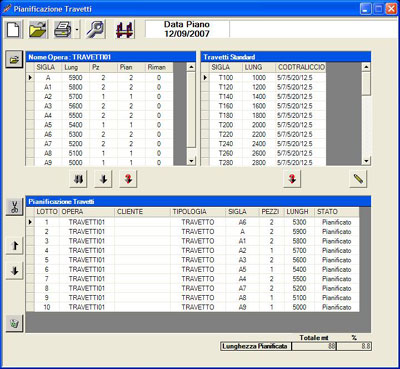This screenshot has width=400, height=369.
Task: Click the recycle bin delete button
Action: pos(14,323)
